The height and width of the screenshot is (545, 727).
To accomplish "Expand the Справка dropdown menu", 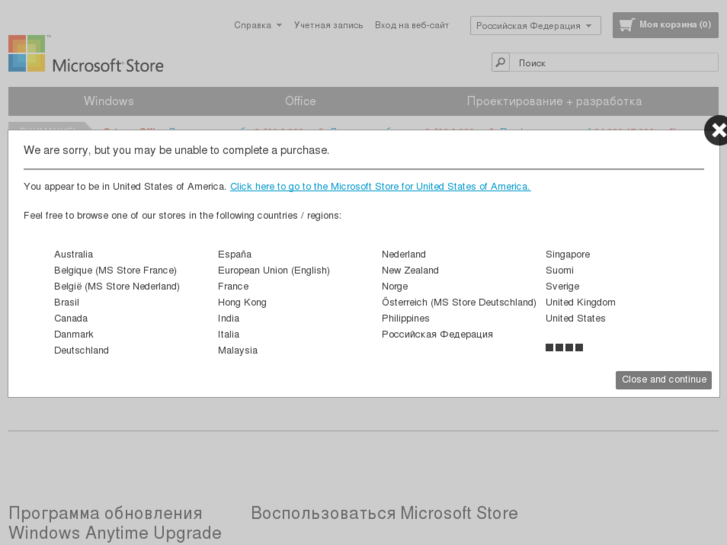I will click(257, 25).
